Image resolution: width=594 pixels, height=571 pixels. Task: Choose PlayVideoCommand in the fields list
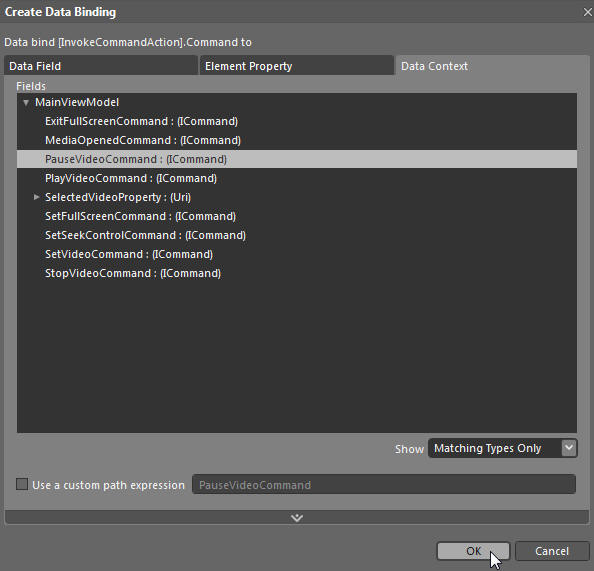click(x=297, y=178)
